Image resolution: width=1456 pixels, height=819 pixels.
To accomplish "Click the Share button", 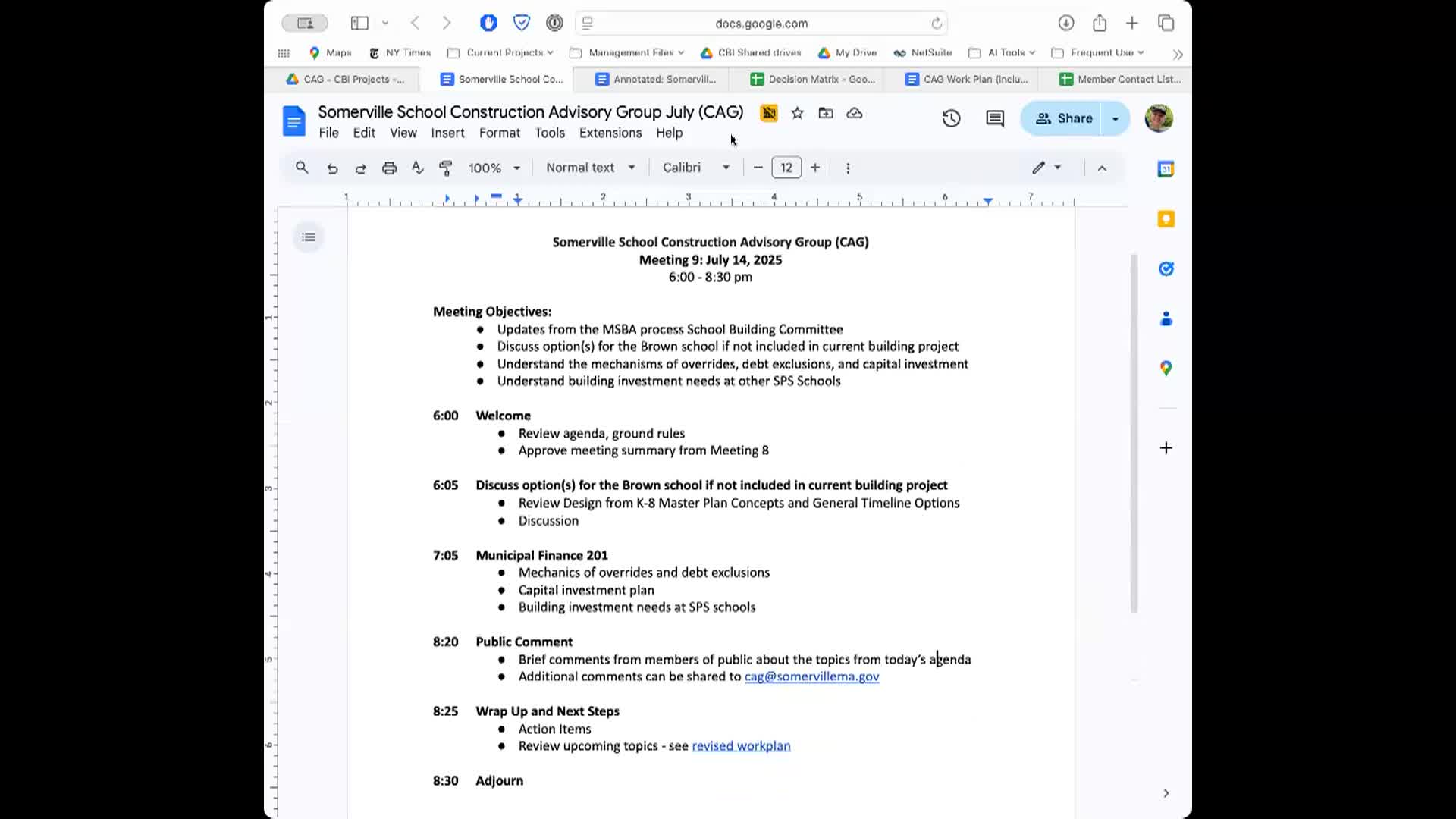I will [x=1064, y=119].
